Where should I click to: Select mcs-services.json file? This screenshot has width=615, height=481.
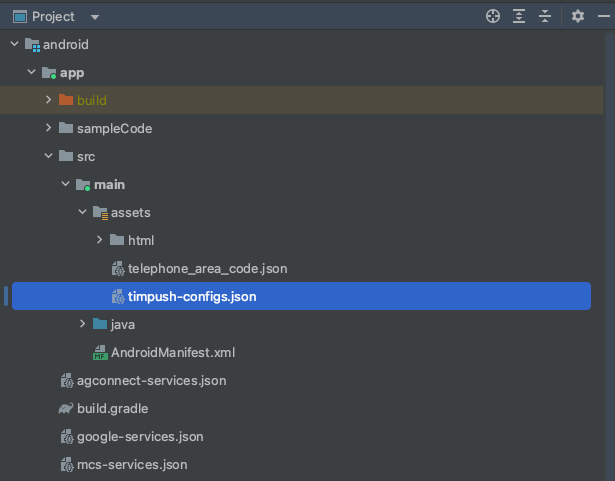point(132,465)
